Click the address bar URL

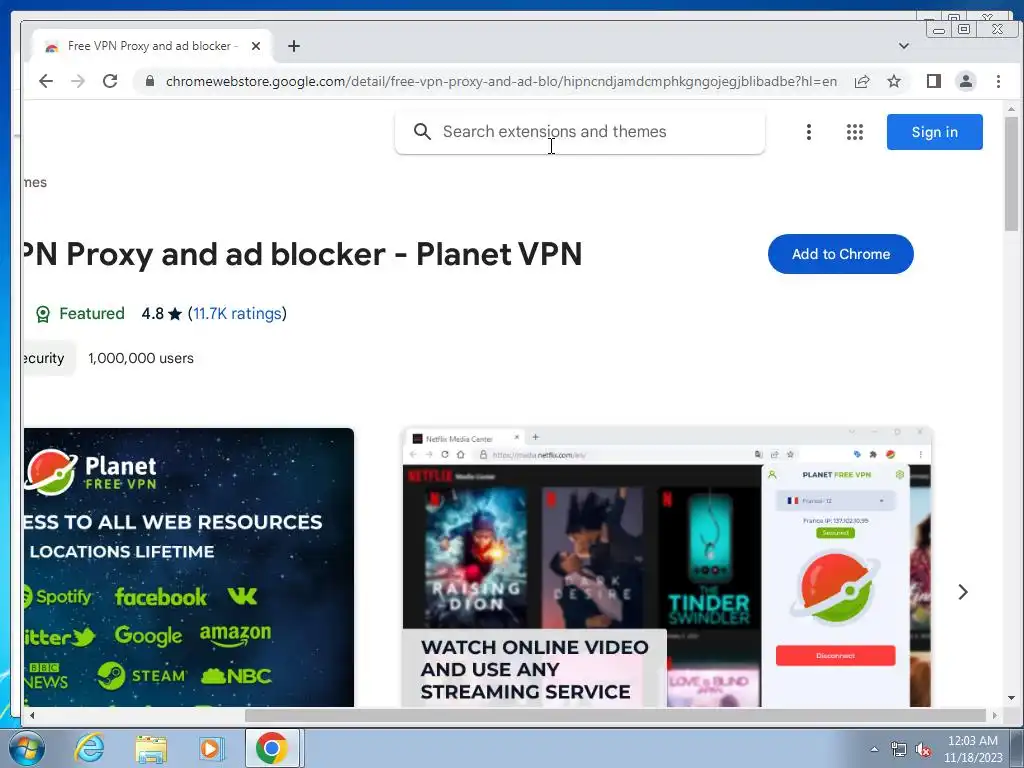tap(501, 81)
